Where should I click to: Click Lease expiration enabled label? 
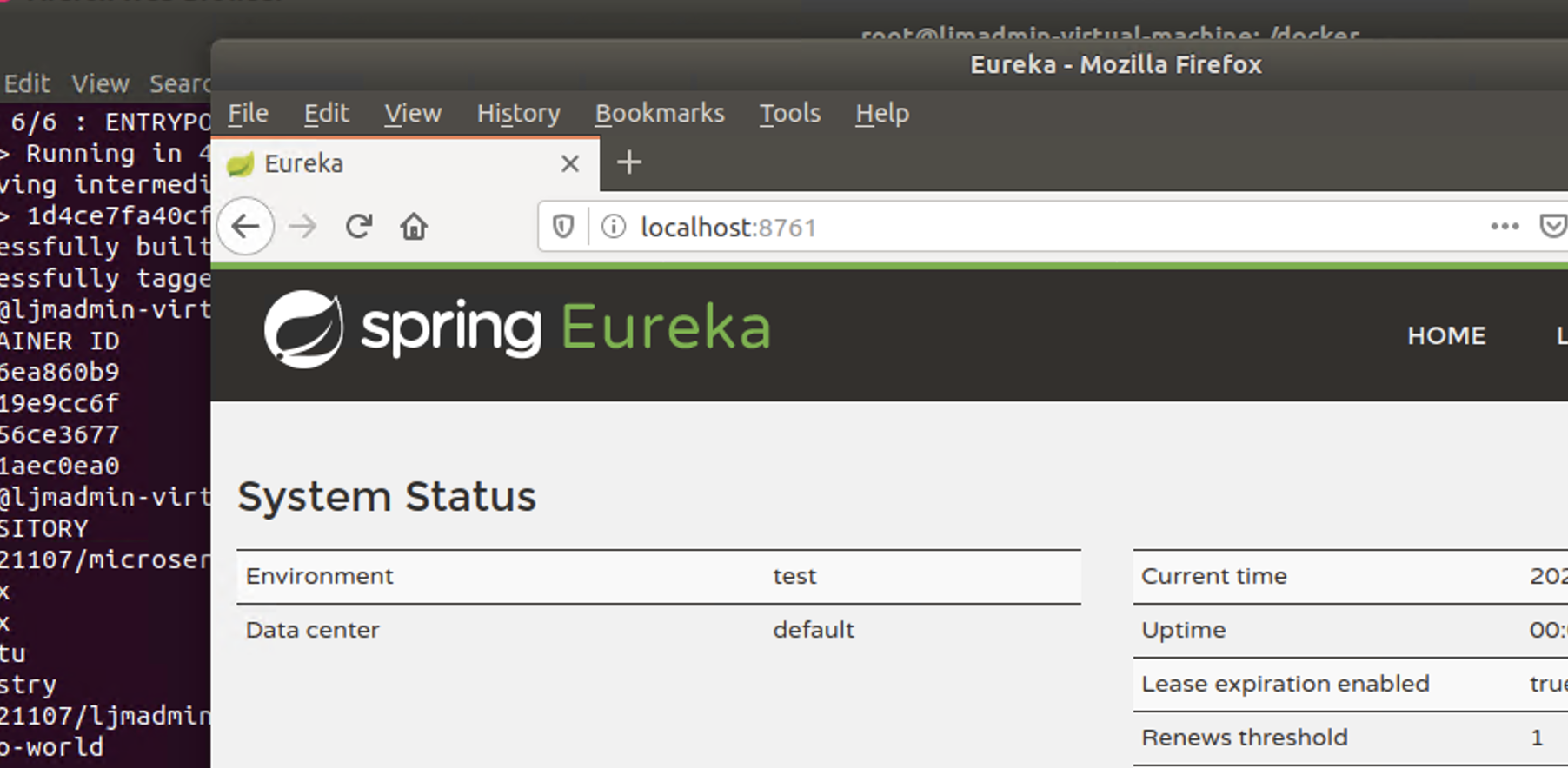click(1285, 684)
